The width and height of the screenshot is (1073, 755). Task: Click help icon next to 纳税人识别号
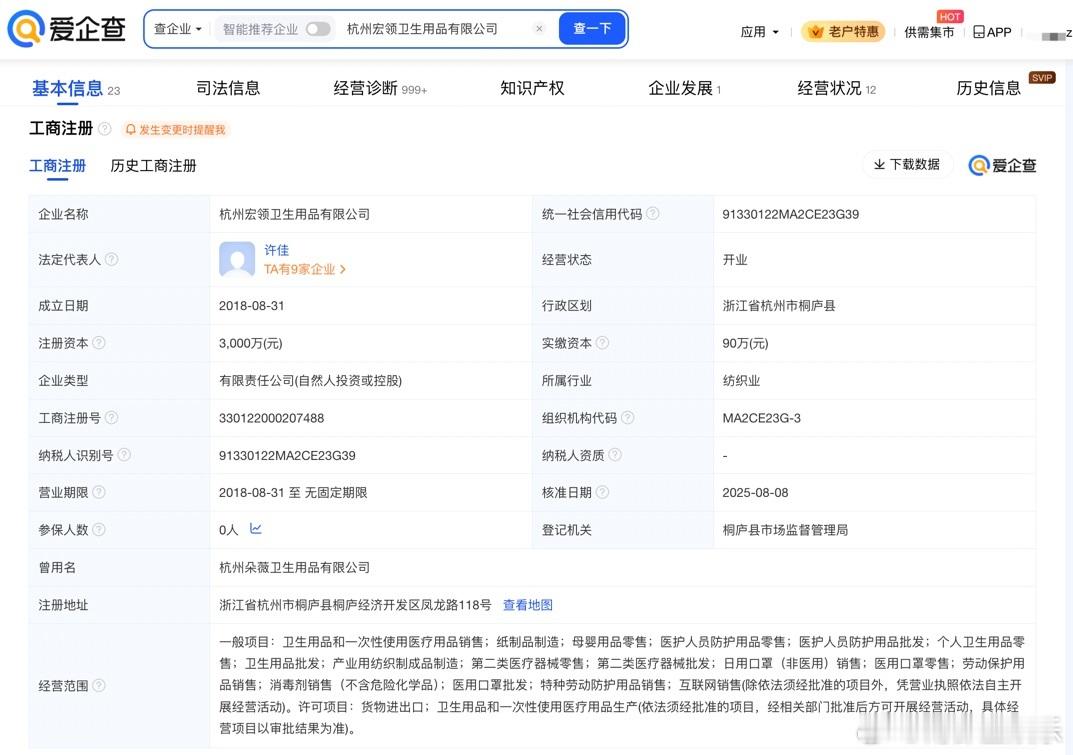(124, 455)
